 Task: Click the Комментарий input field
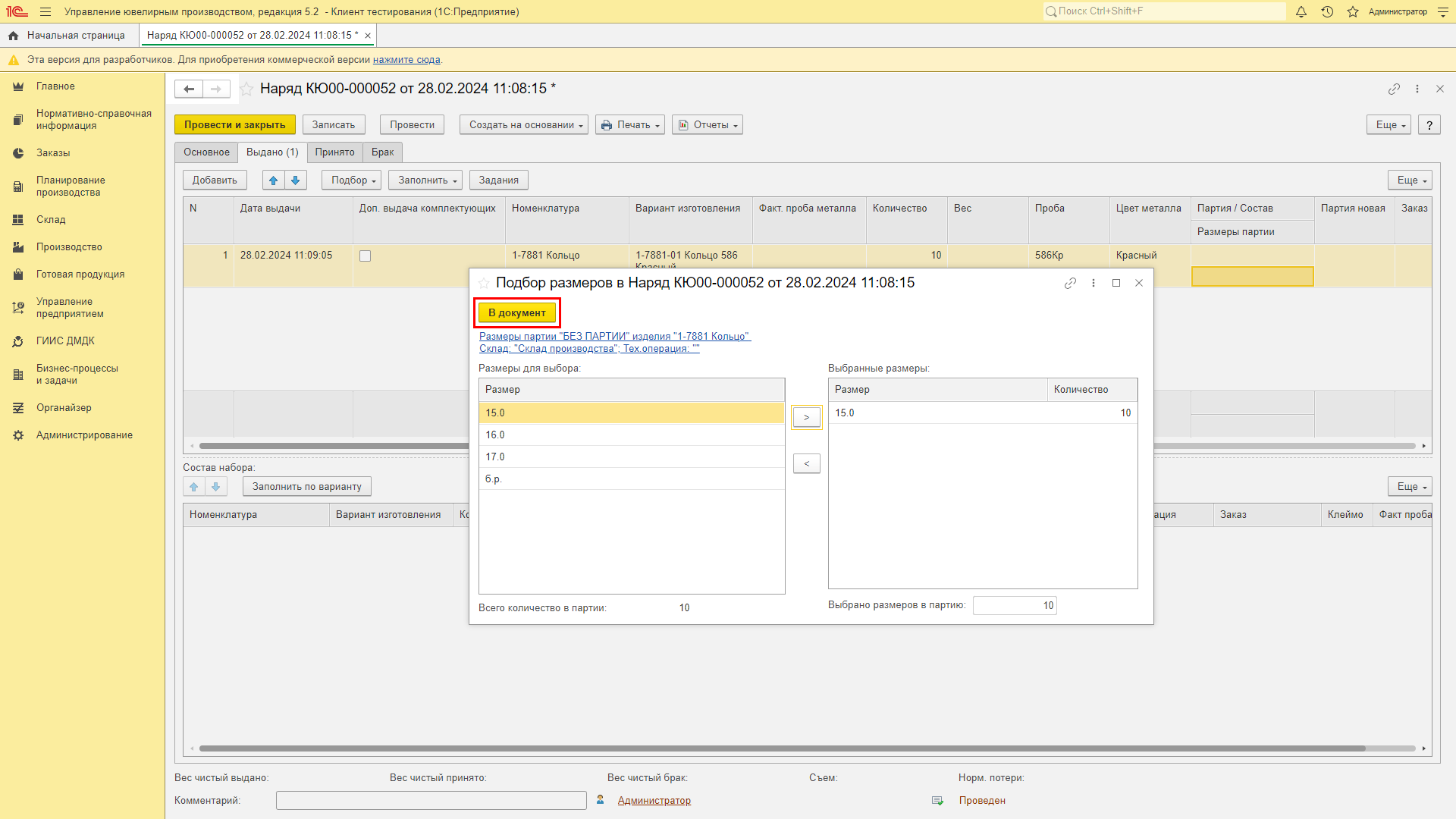point(431,800)
